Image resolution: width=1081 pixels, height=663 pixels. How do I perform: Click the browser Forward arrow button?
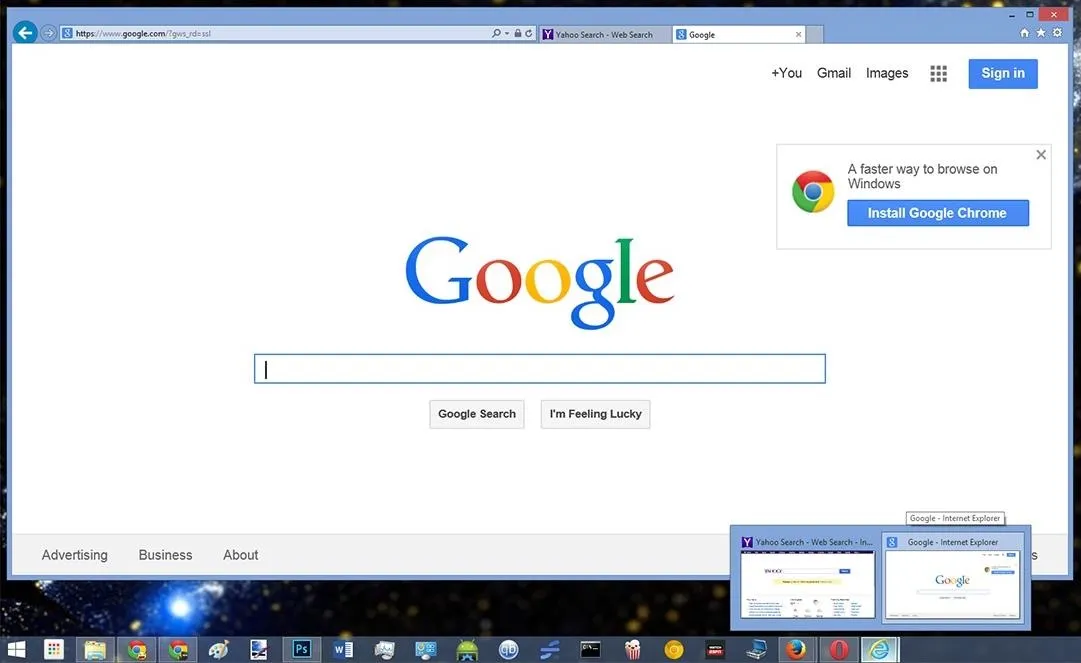tap(48, 33)
